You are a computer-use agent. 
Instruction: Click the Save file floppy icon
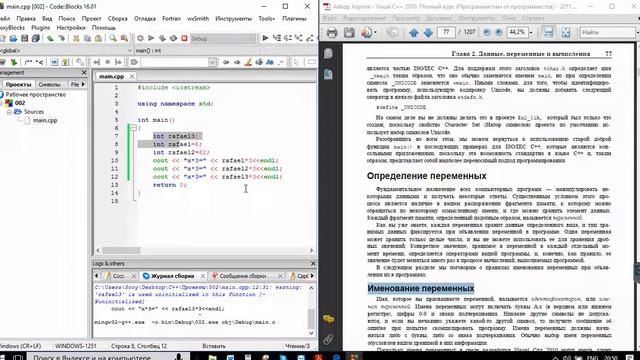24,38
